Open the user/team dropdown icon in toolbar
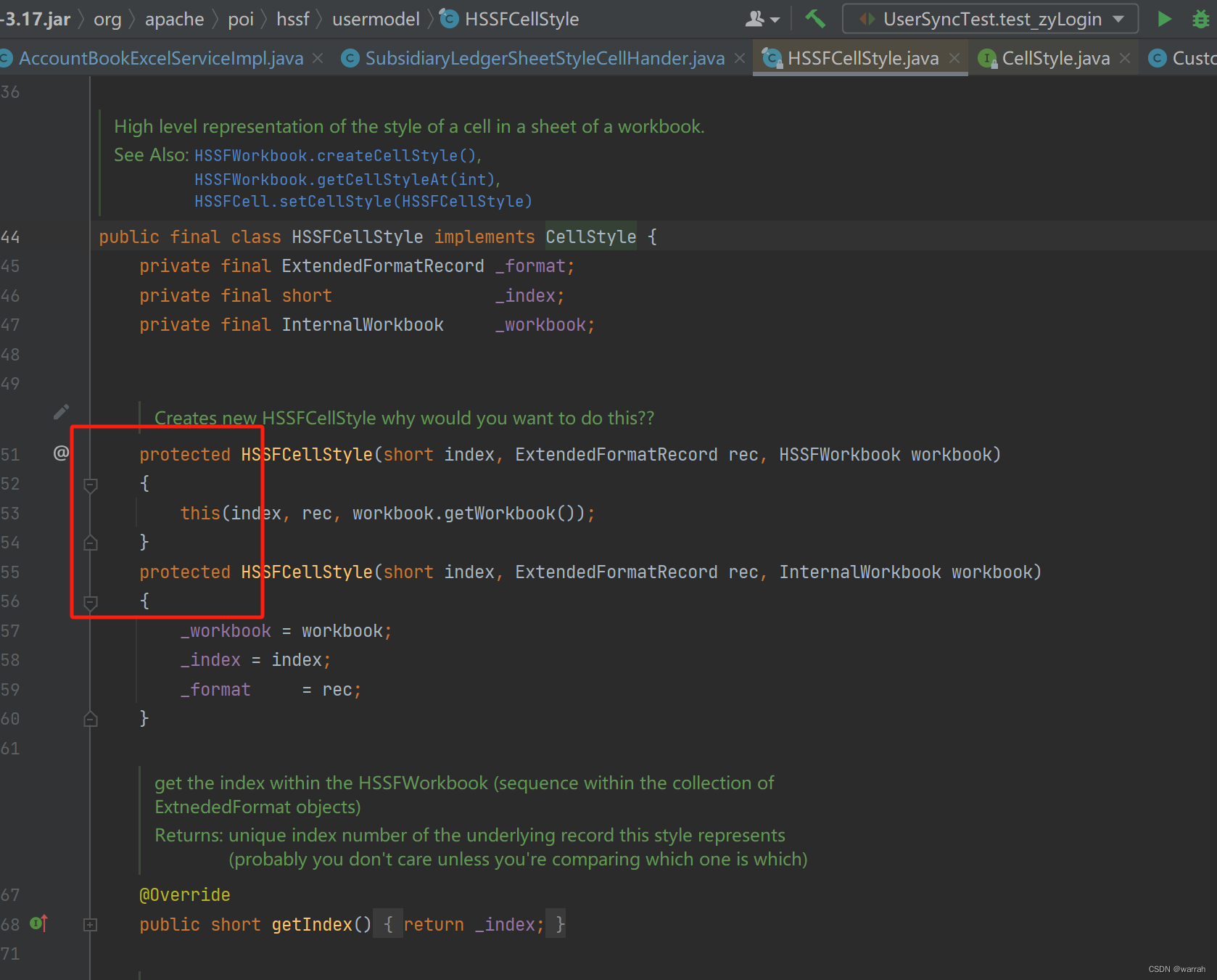This screenshot has width=1217, height=980. 762,19
